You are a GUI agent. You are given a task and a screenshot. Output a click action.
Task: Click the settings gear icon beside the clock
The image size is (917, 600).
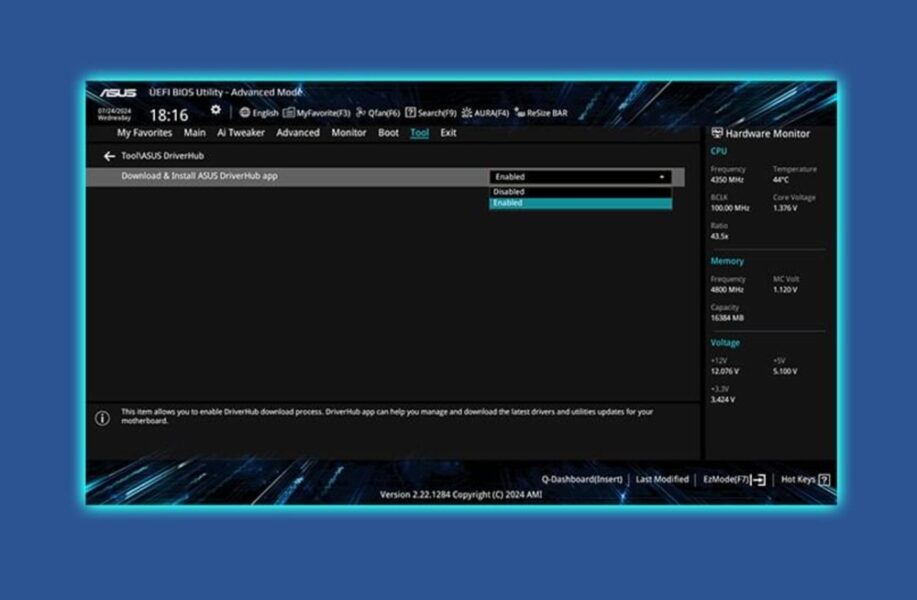point(216,110)
